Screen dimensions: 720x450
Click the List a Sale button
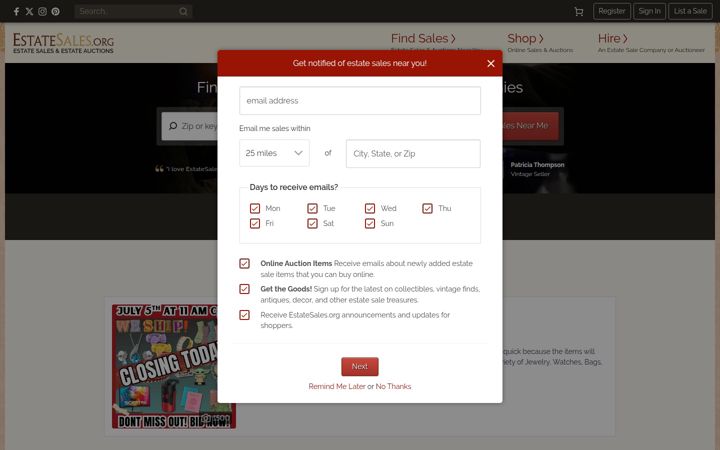pos(690,11)
